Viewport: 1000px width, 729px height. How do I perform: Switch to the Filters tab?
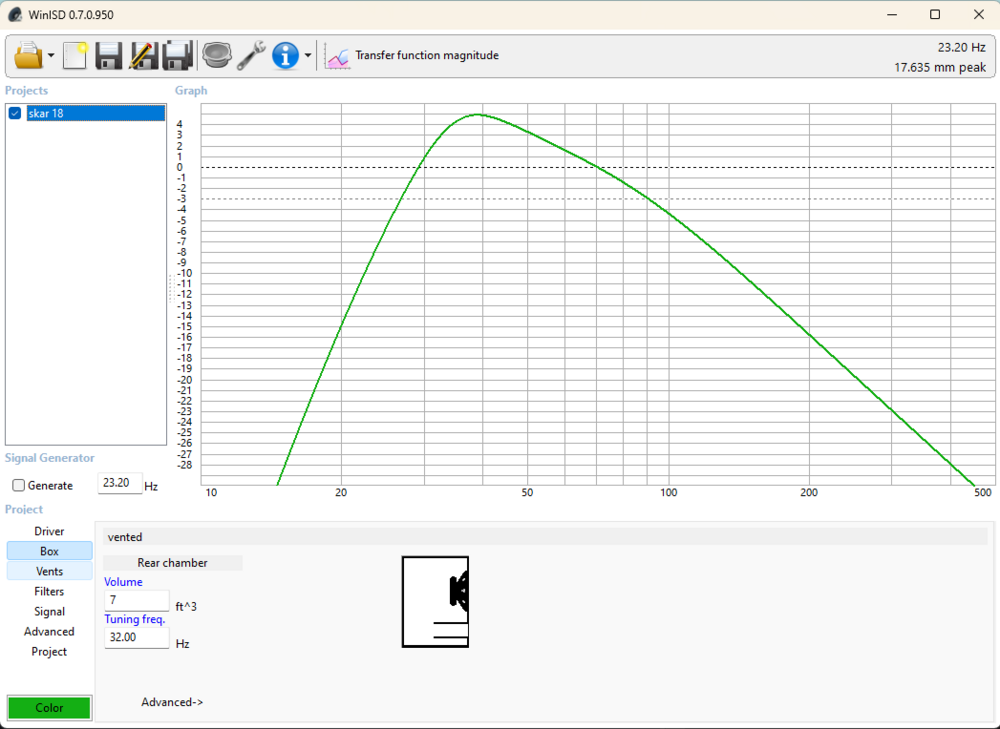pyautogui.click(x=49, y=591)
